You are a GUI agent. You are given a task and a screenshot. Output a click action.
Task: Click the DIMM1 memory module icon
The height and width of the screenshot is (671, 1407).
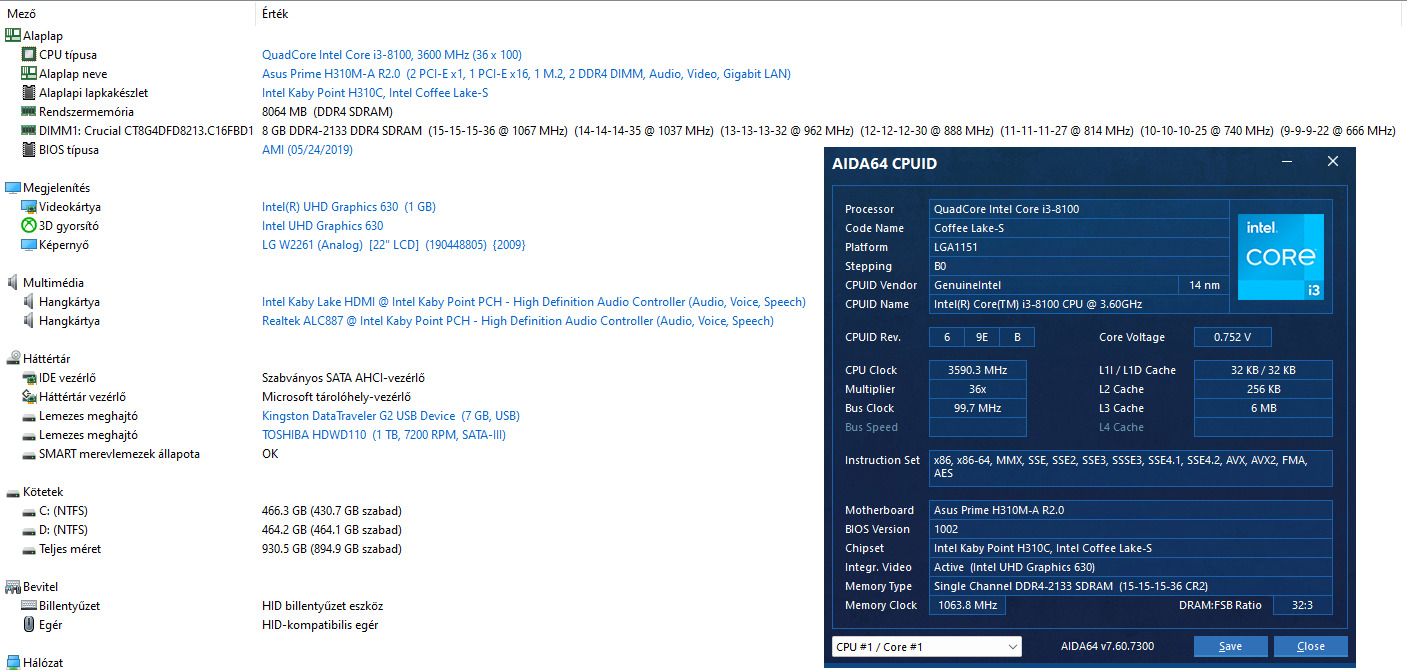pos(29,131)
